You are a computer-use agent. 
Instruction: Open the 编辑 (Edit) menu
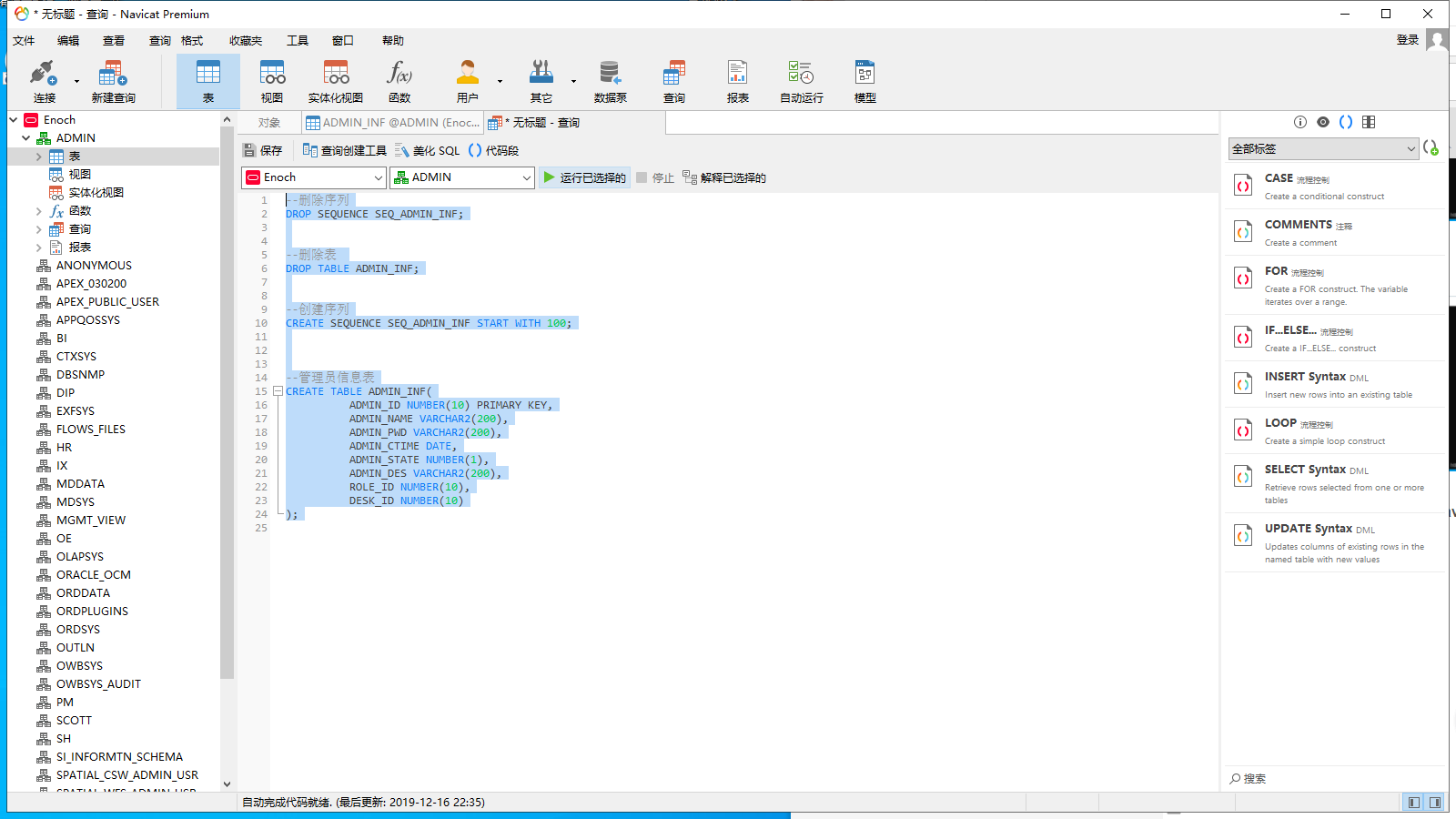(68, 40)
